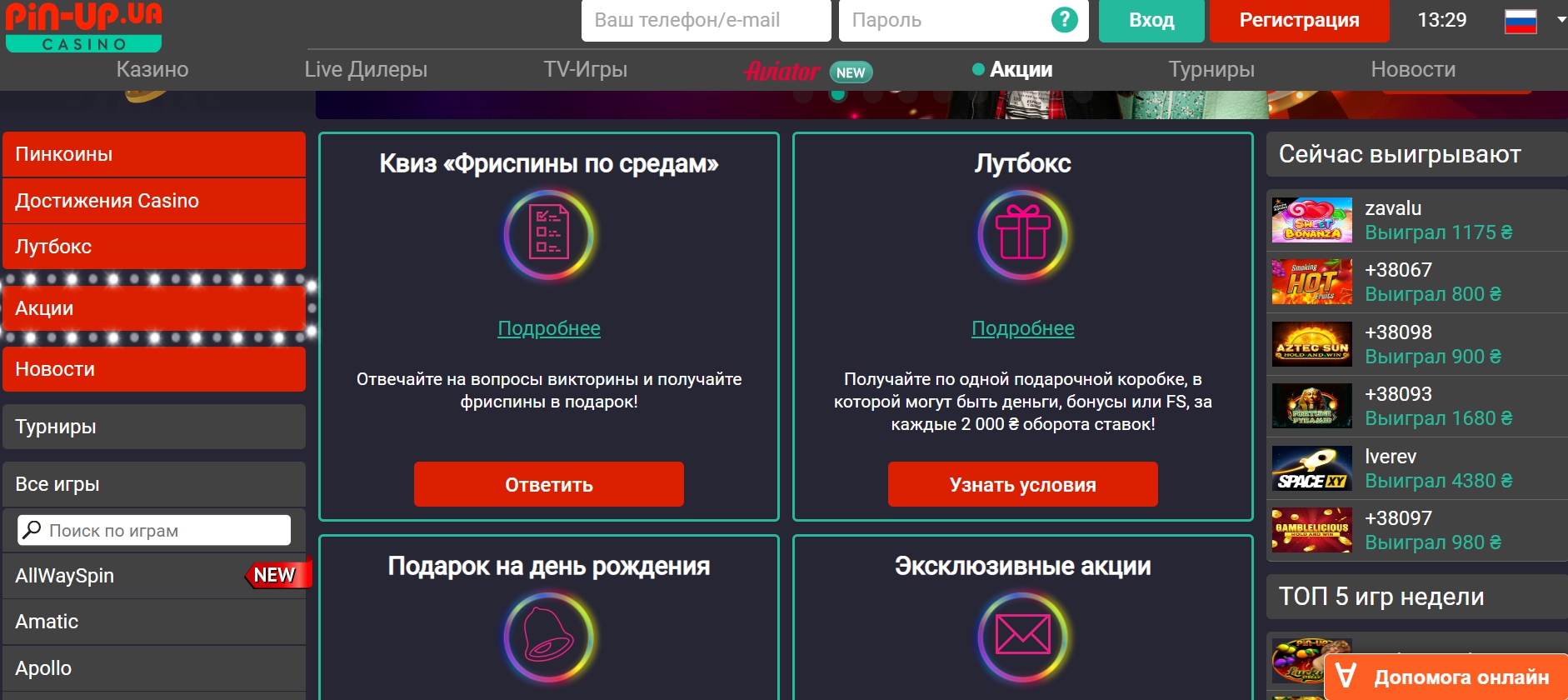Viewport: 1568px width, 700px height.
Task: Open Smoking Hot Fruits game thumbnail
Action: pyautogui.click(x=1312, y=282)
